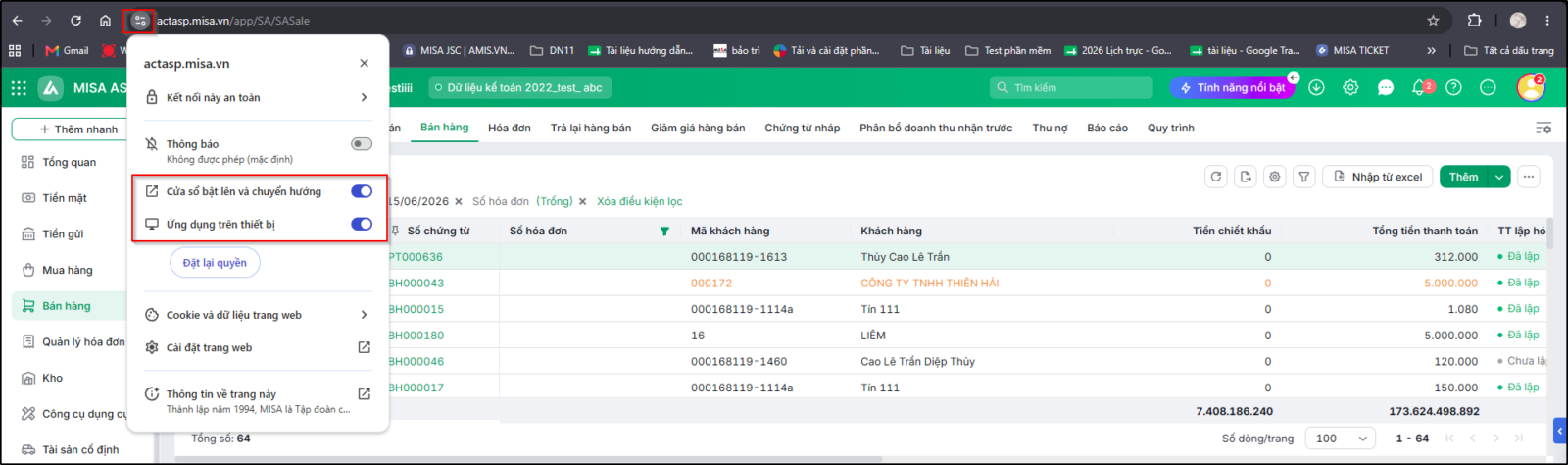Click the MISA download icon in header
Viewport: 1568px width, 465px height.
[1316, 87]
